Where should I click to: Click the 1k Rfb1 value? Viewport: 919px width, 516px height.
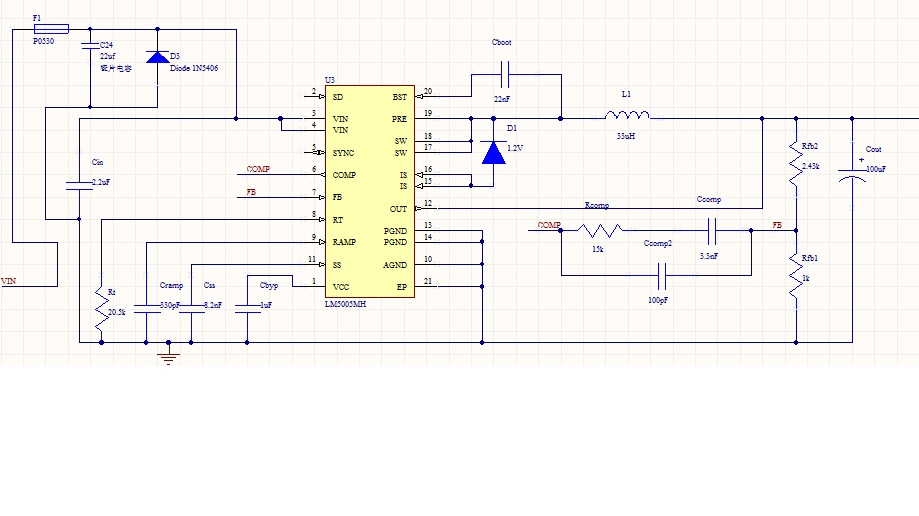[x=806, y=279]
